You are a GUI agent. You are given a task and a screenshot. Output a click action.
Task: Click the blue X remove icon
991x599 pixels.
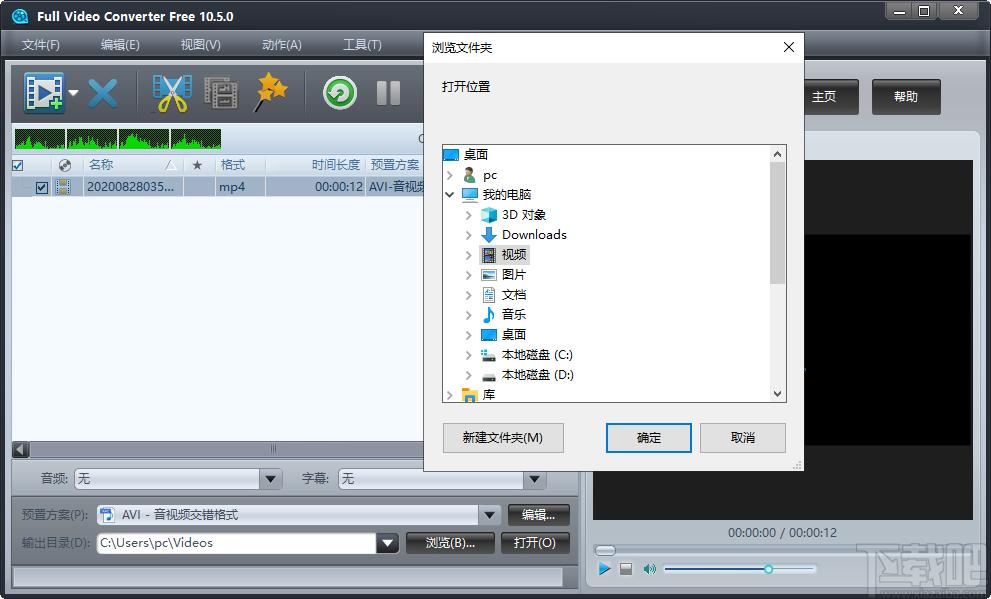point(103,94)
